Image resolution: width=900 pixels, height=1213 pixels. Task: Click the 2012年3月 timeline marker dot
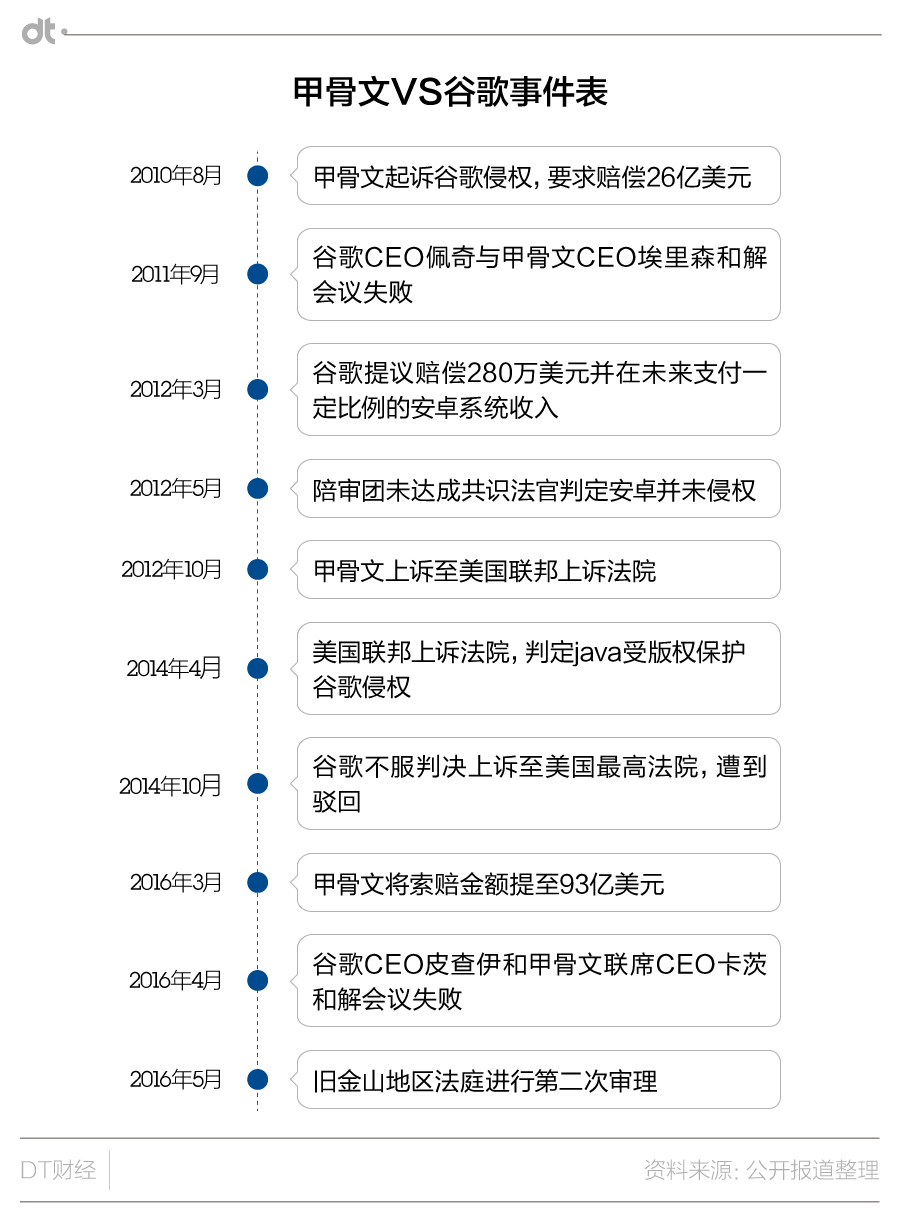[x=258, y=389]
